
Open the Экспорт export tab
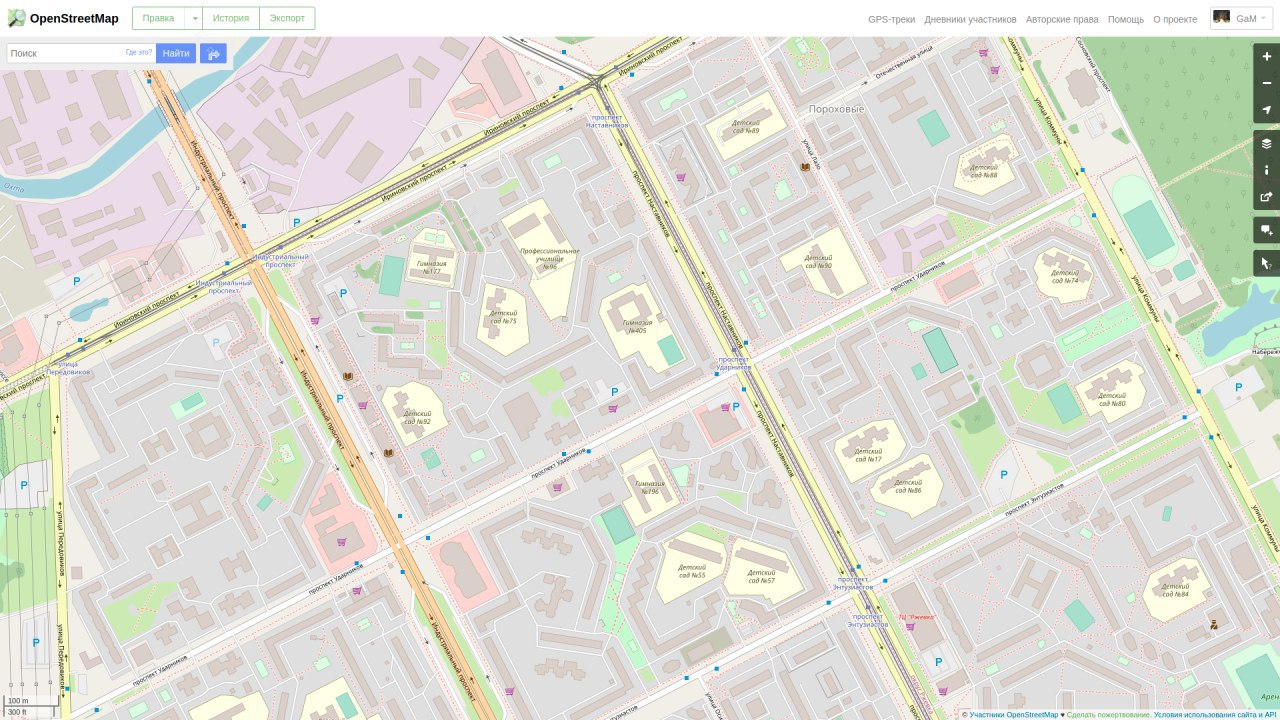click(287, 18)
